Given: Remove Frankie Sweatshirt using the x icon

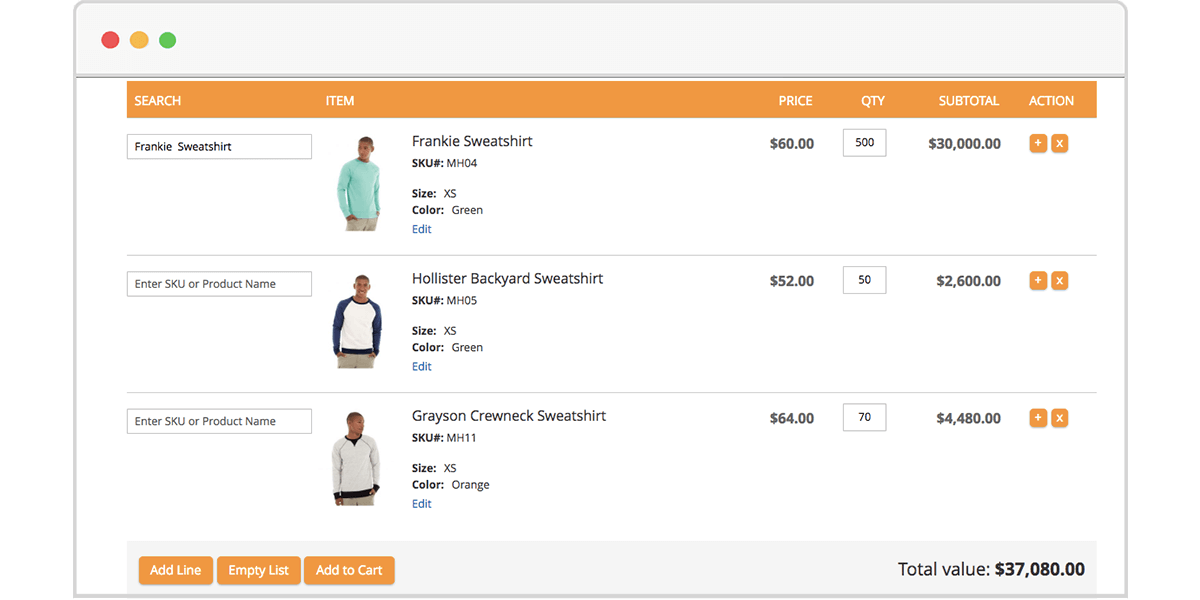Looking at the screenshot, I should point(1059,143).
